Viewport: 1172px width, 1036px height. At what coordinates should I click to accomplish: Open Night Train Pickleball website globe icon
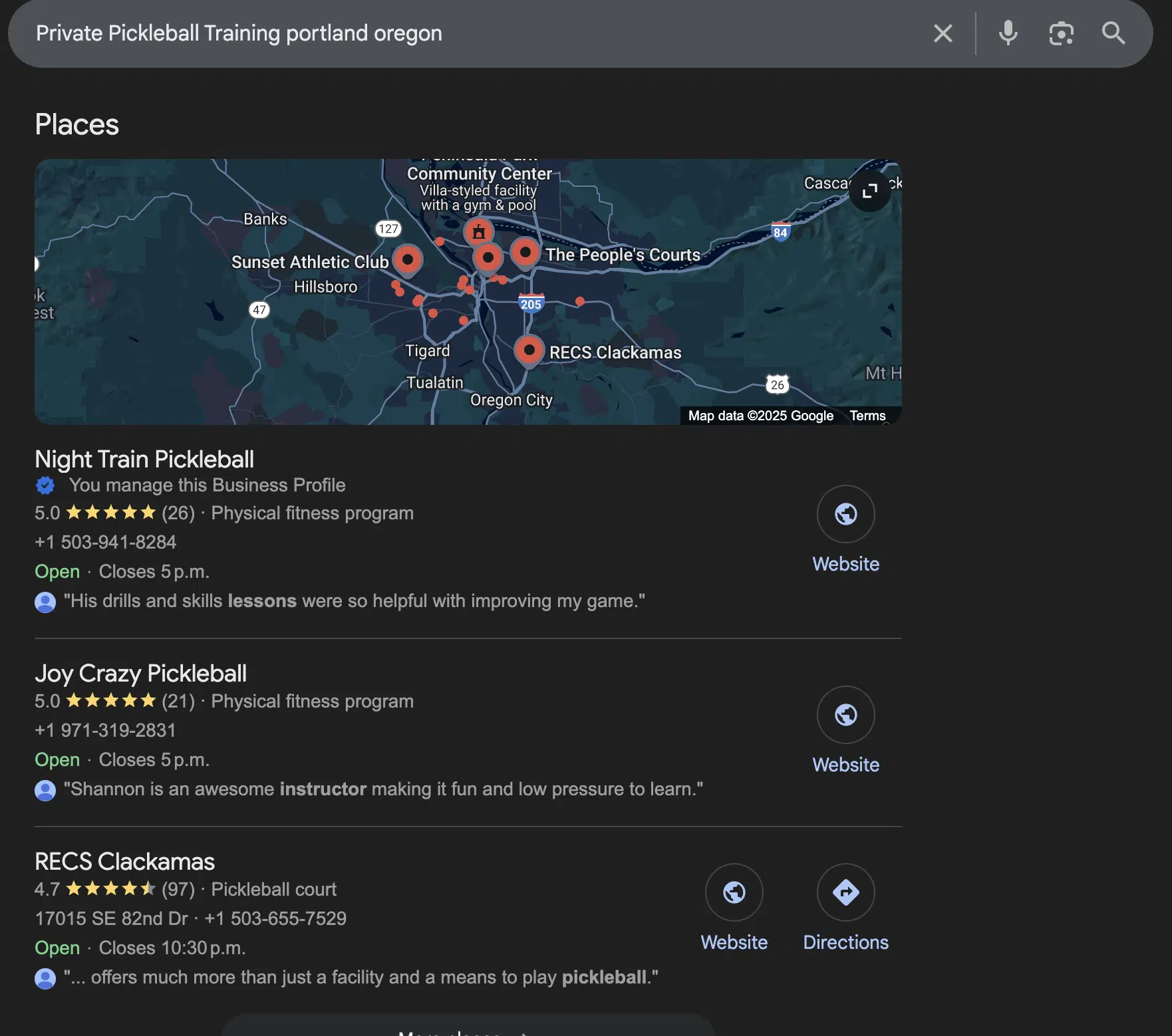[x=845, y=514]
